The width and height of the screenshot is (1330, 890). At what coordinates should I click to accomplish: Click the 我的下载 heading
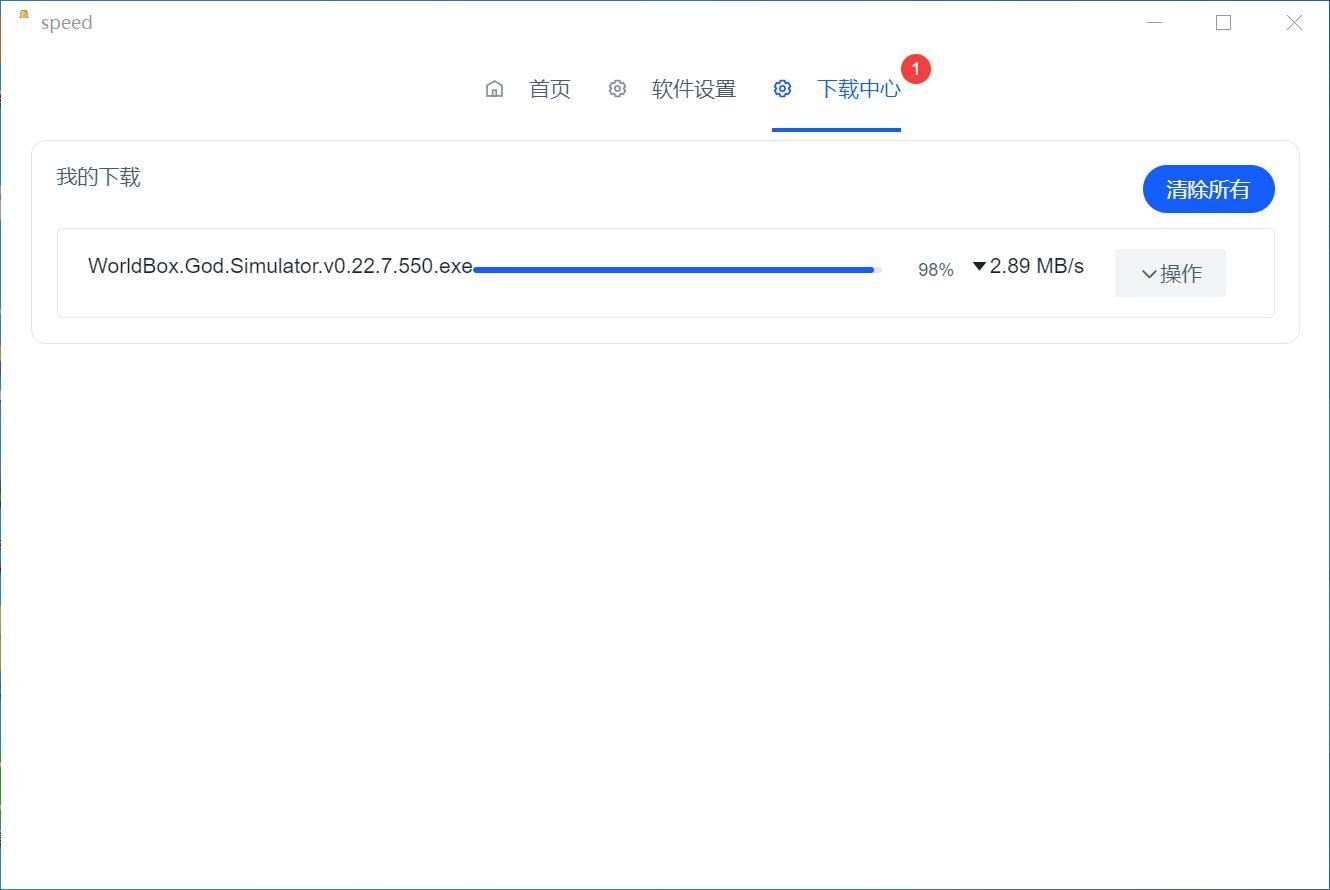tap(98, 177)
